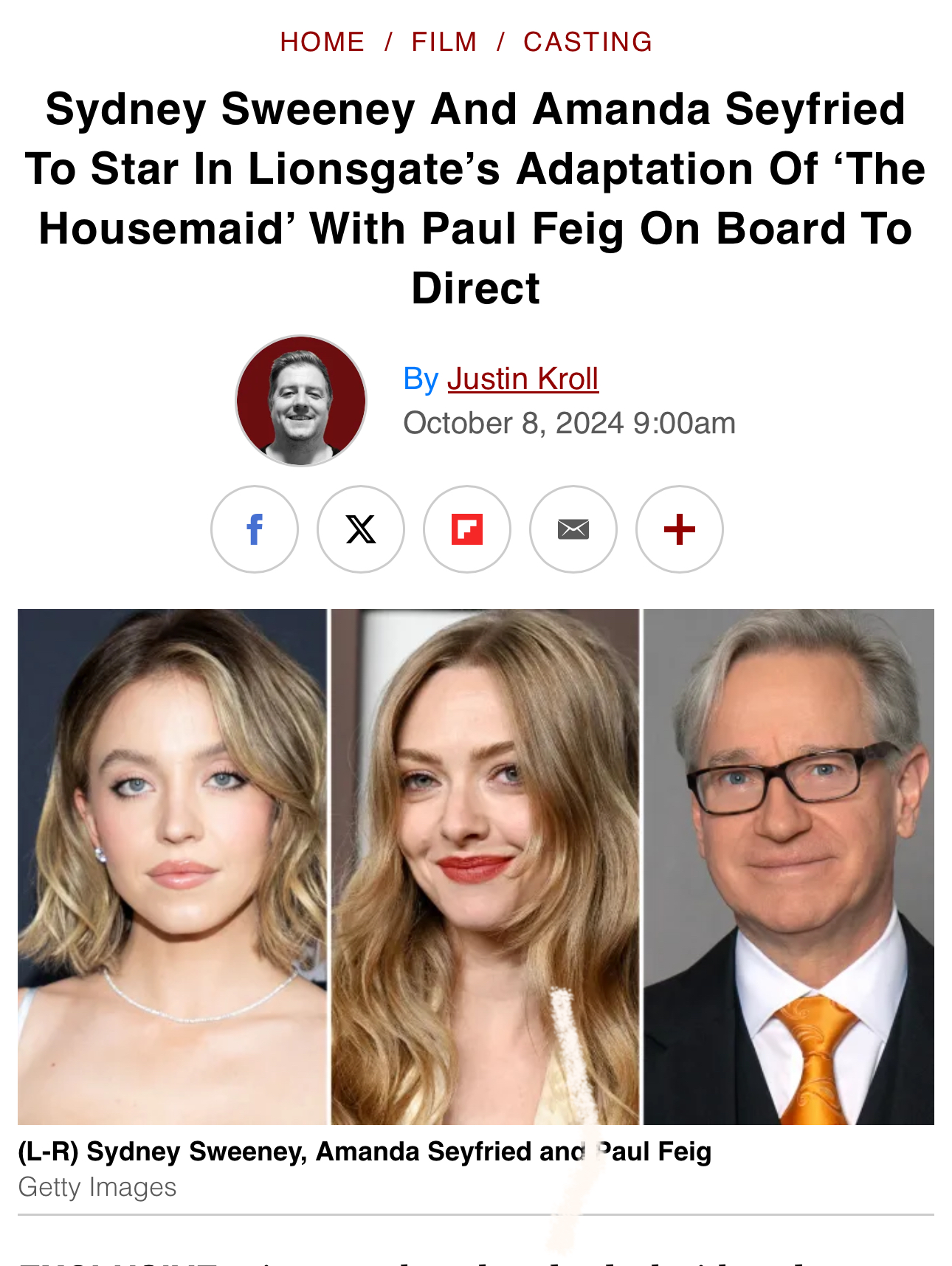Click the Paul Feig photo panel
Screen dimensions: 952x1266
point(789,867)
